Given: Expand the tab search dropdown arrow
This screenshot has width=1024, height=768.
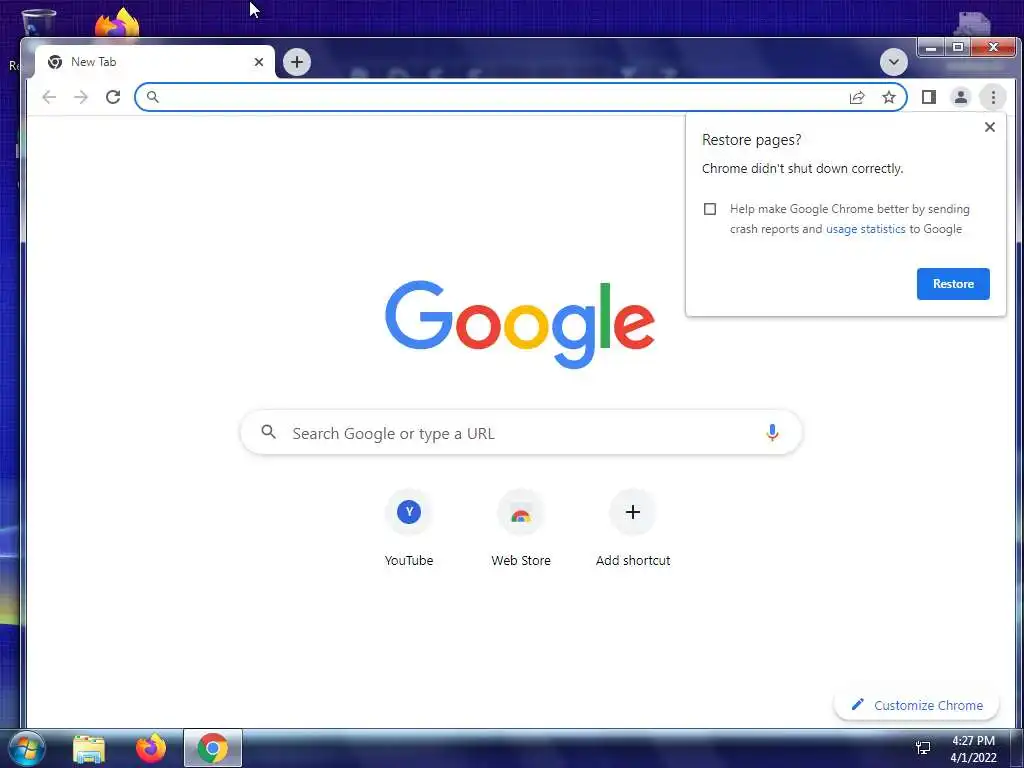Looking at the screenshot, I should click(893, 62).
